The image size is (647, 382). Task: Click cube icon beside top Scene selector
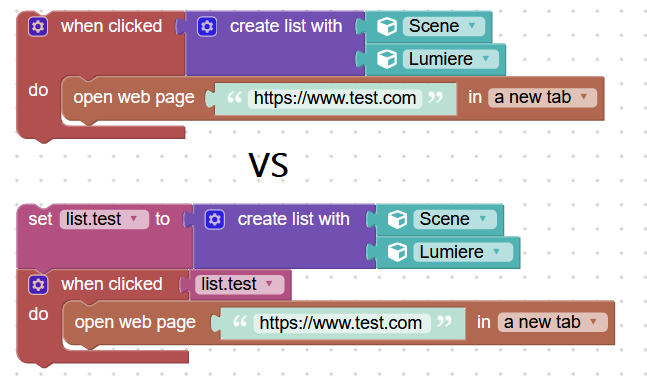click(387, 27)
